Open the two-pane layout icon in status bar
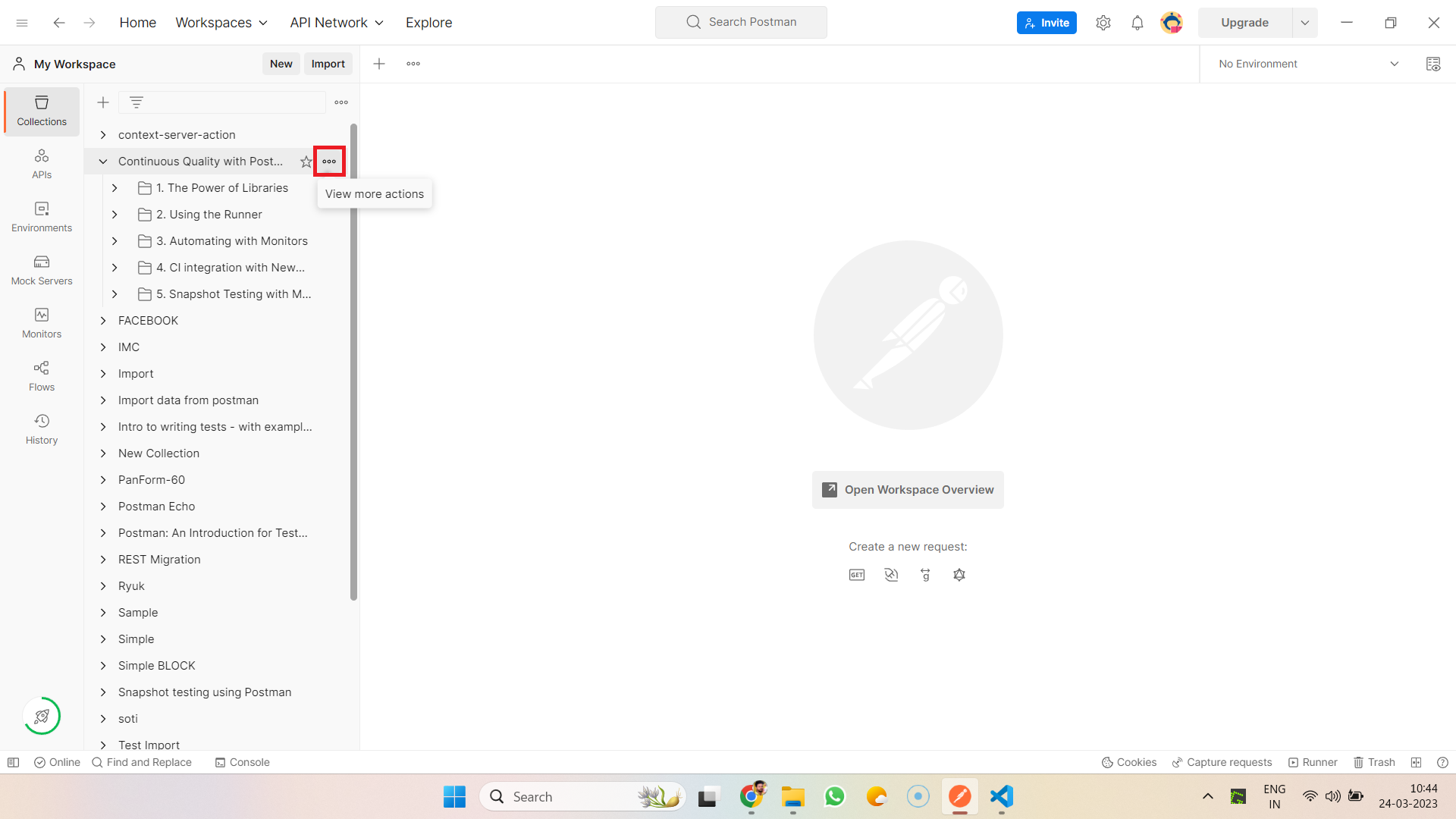The height and width of the screenshot is (819, 1456). pos(1416,762)
